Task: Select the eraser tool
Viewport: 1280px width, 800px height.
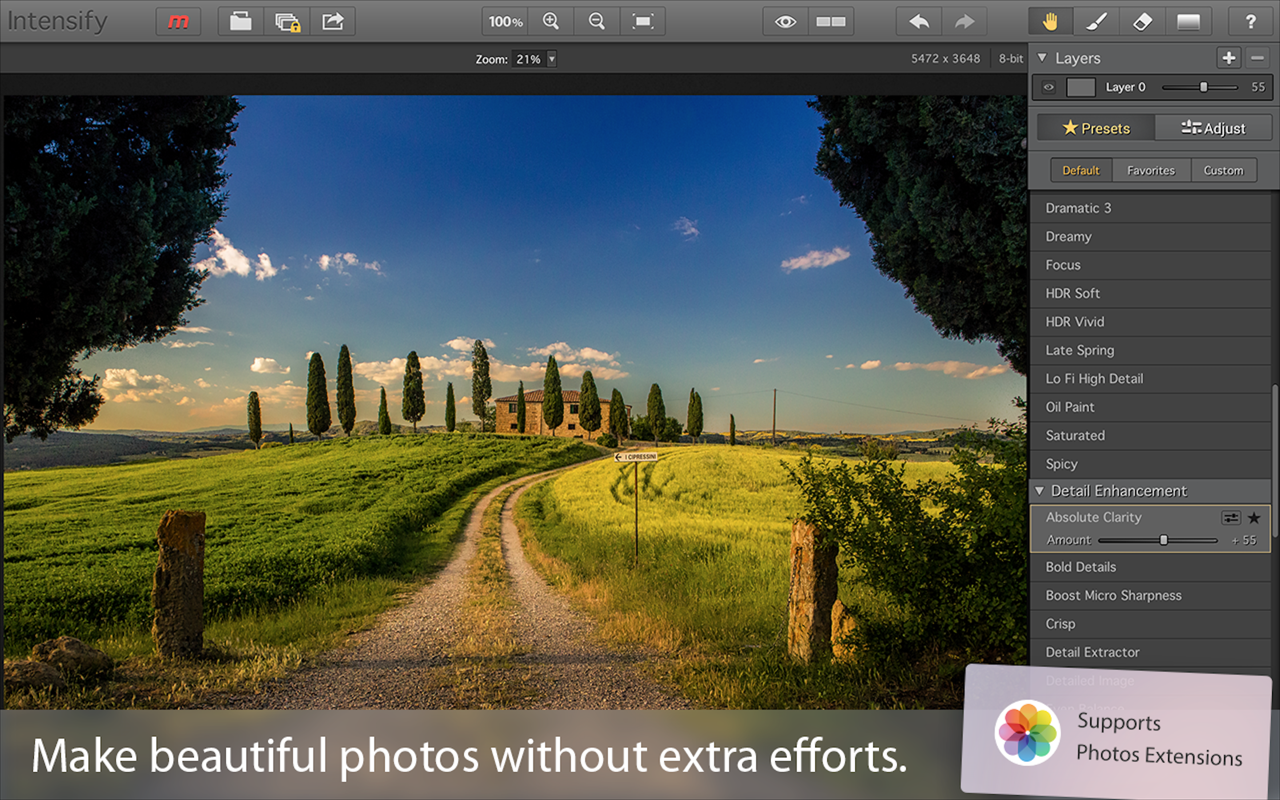Action: 1143,21
